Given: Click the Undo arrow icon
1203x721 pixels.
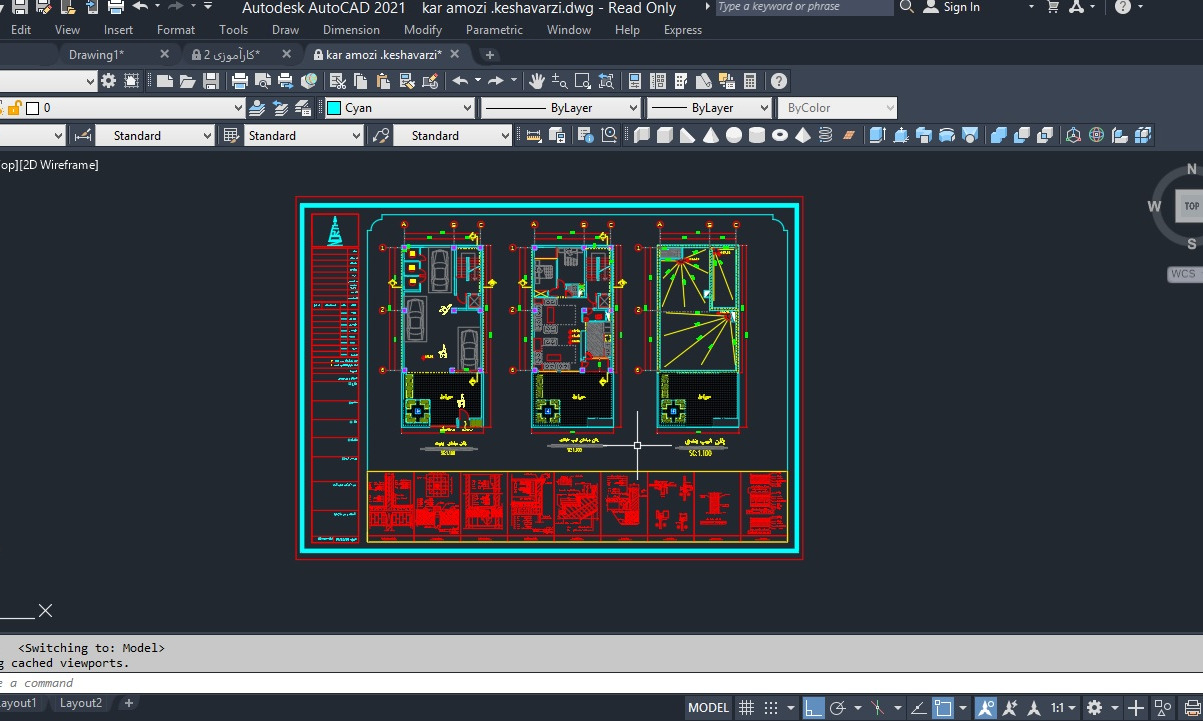Looking at the screenshot, I should click(459, 81).
